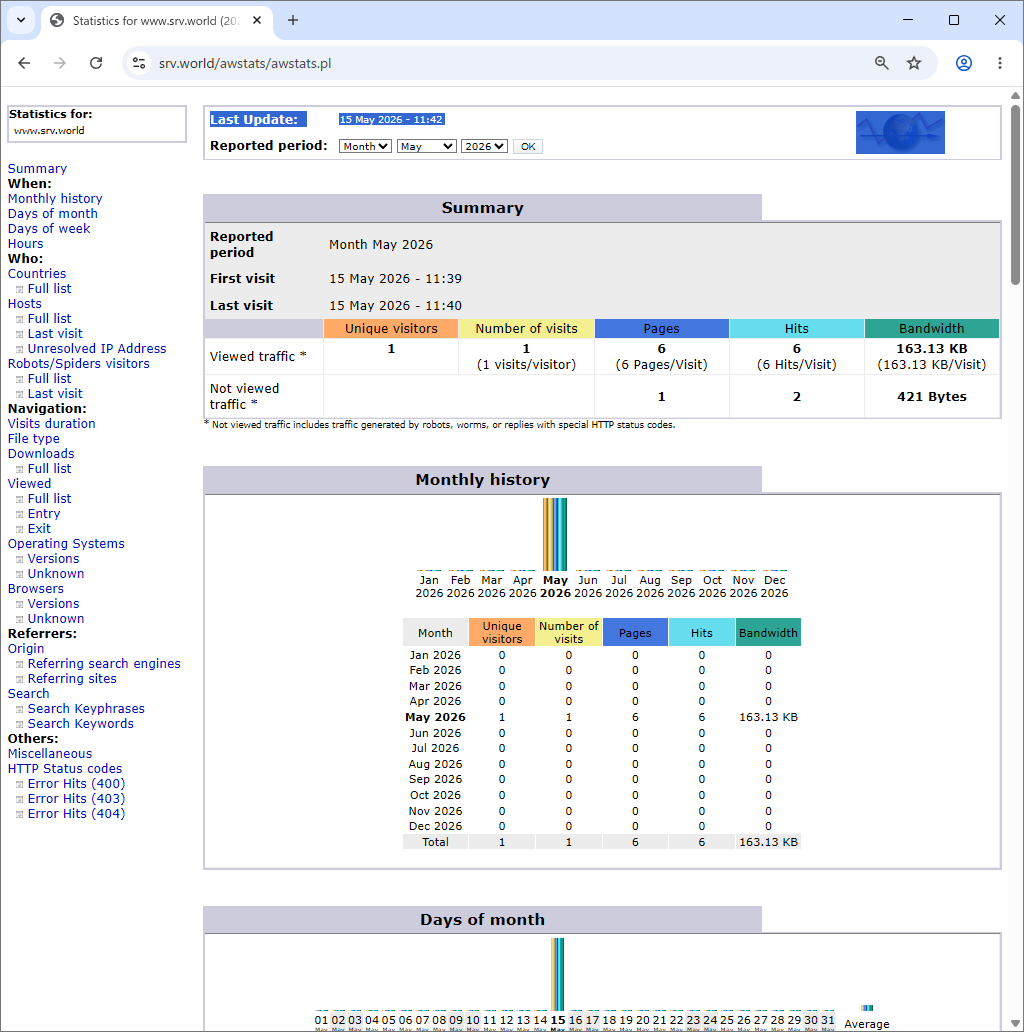Open Full list under Robots/Spiders visitors
Image resolution: width=1024 pixels, height=1032 pixels.
tap(49, 378)
